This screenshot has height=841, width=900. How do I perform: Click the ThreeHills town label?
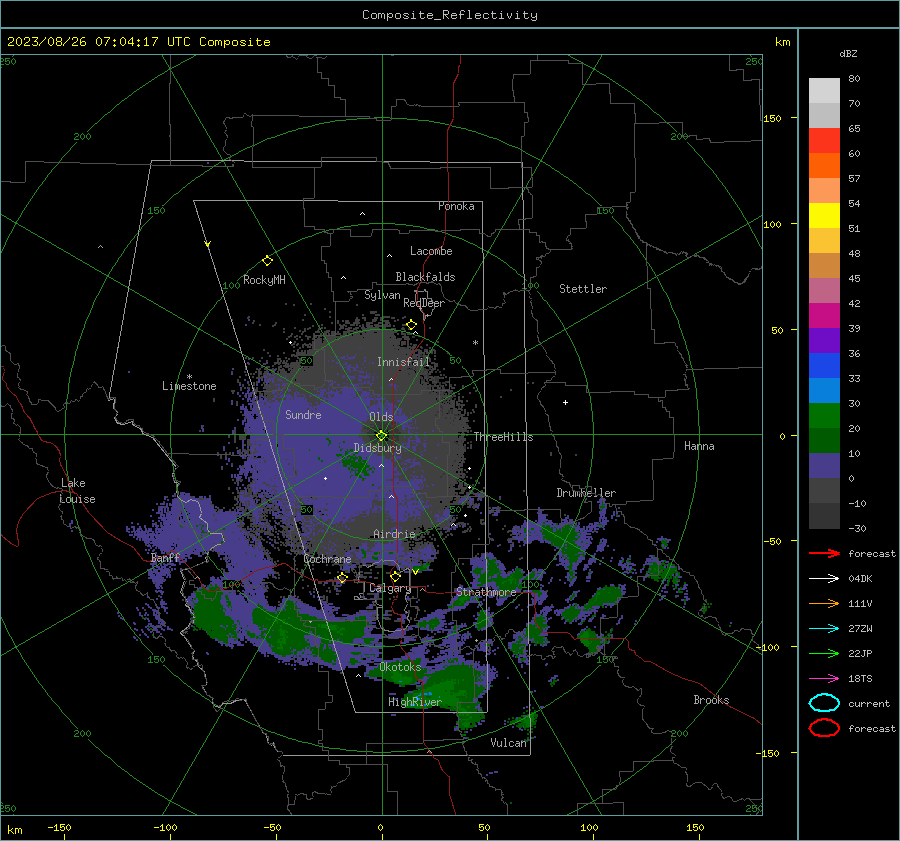[503, 437]
